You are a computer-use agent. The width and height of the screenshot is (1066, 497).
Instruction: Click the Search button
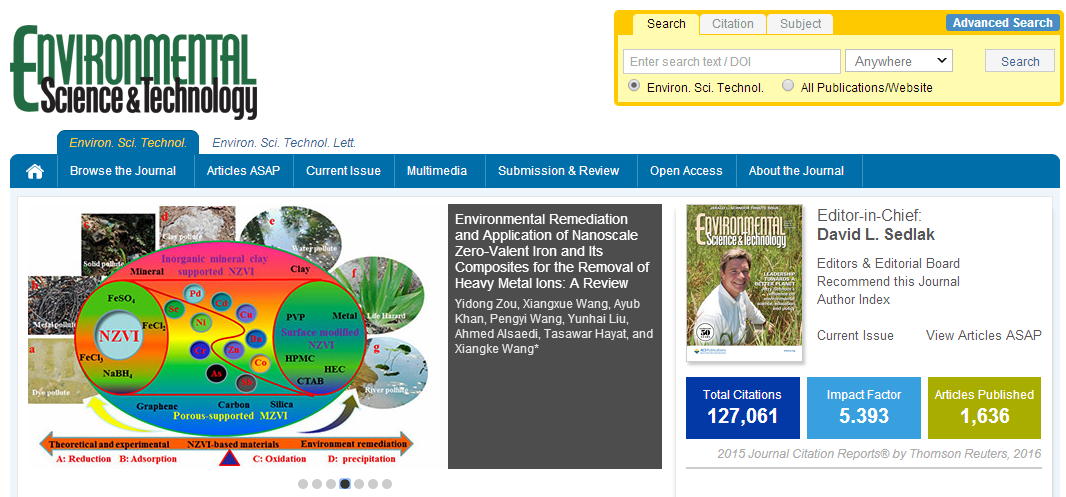1020,61
